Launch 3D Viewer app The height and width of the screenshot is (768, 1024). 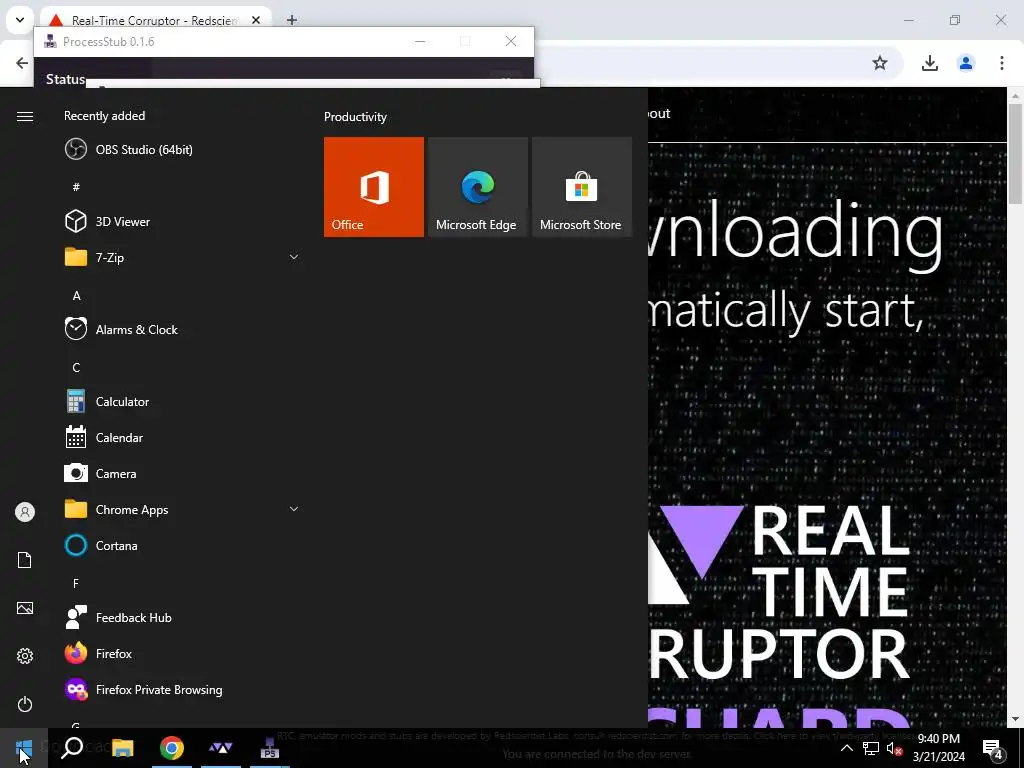pyautogui.click(x=182, y=221)
